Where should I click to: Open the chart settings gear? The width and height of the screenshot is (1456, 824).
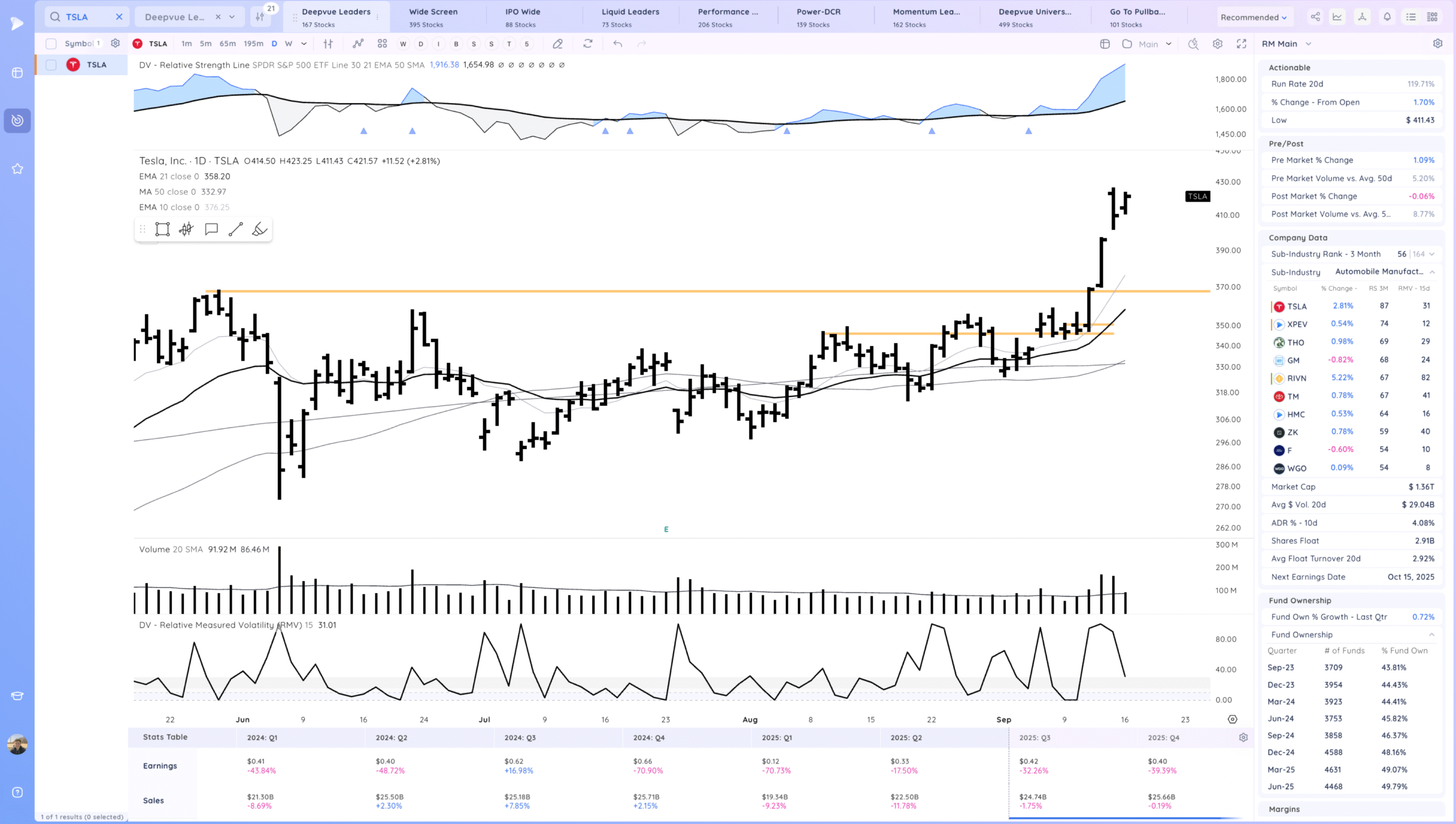pyautogui.click(x=1218, y=44)
